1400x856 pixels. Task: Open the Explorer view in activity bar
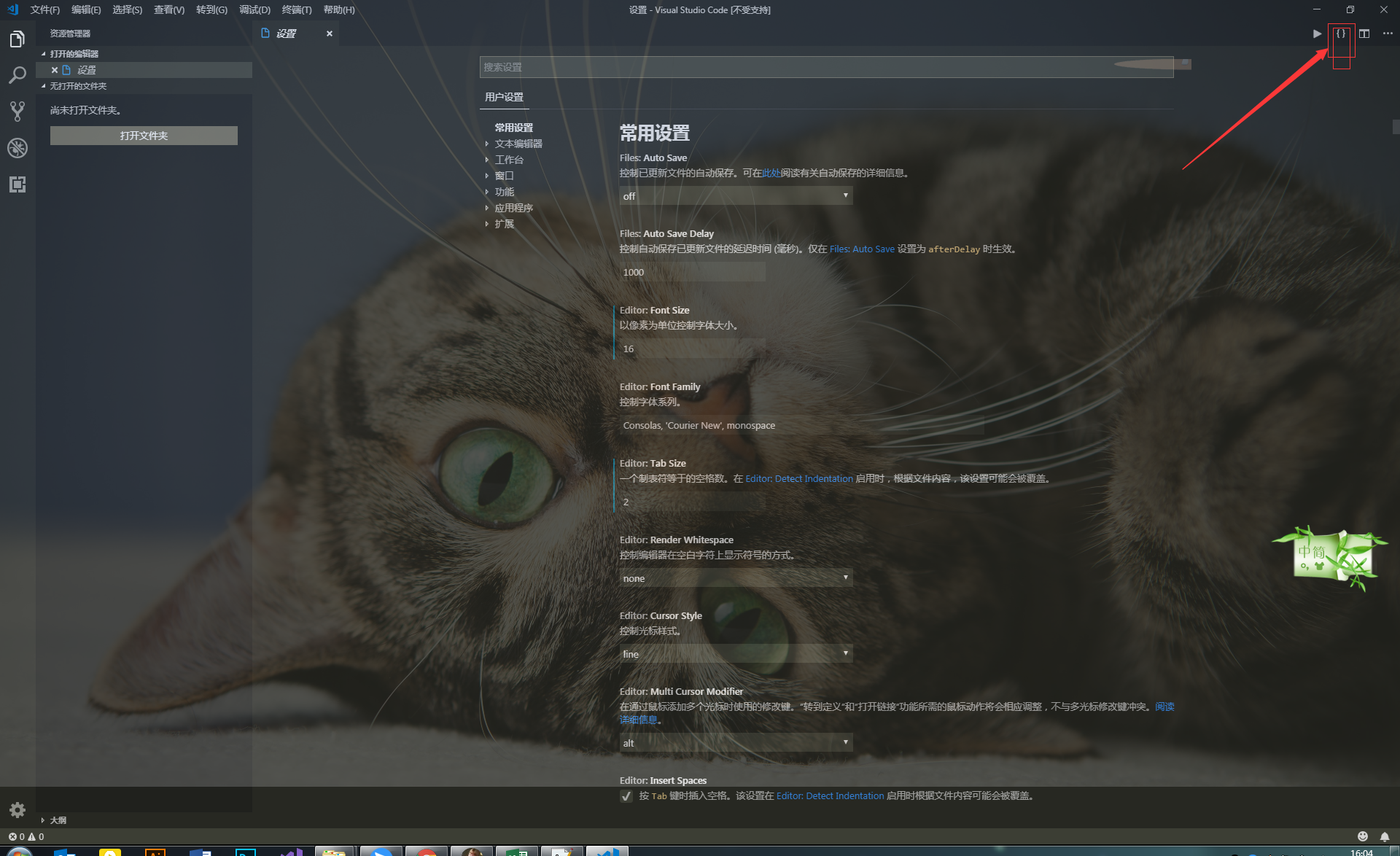[x=17, y=39]
